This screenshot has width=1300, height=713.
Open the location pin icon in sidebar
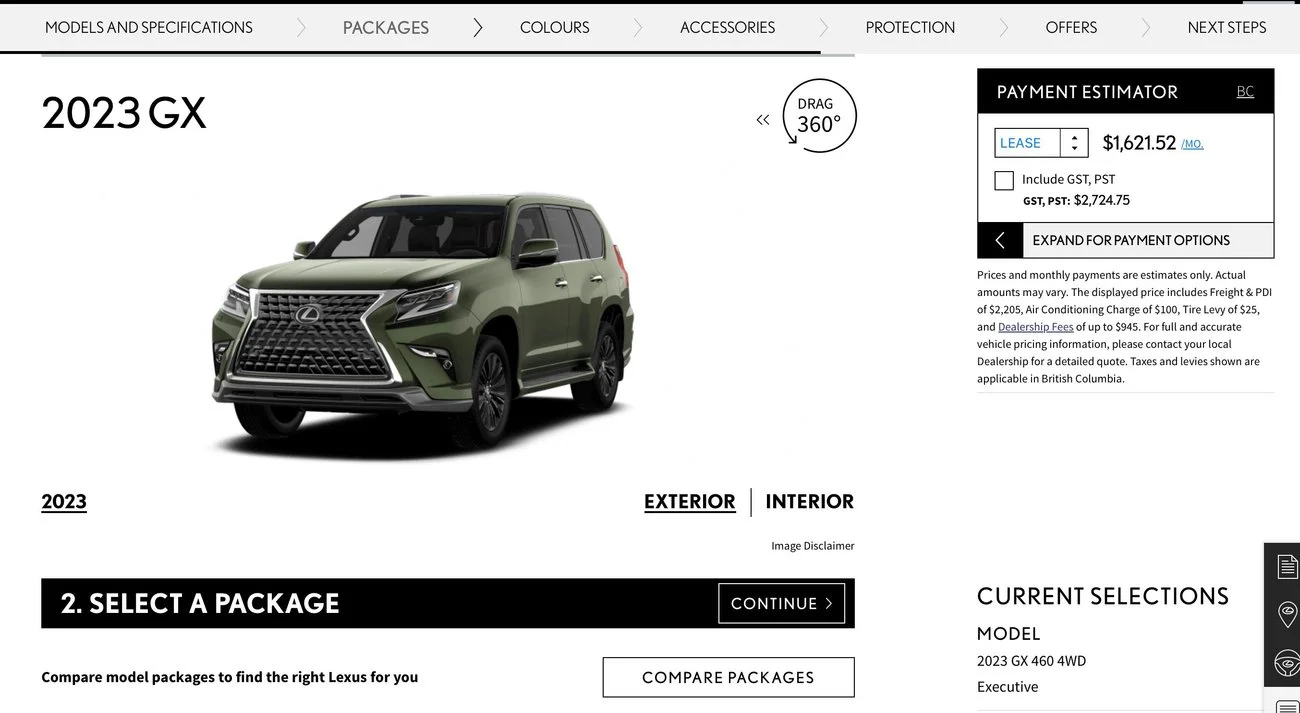(x=1287, y=614)
